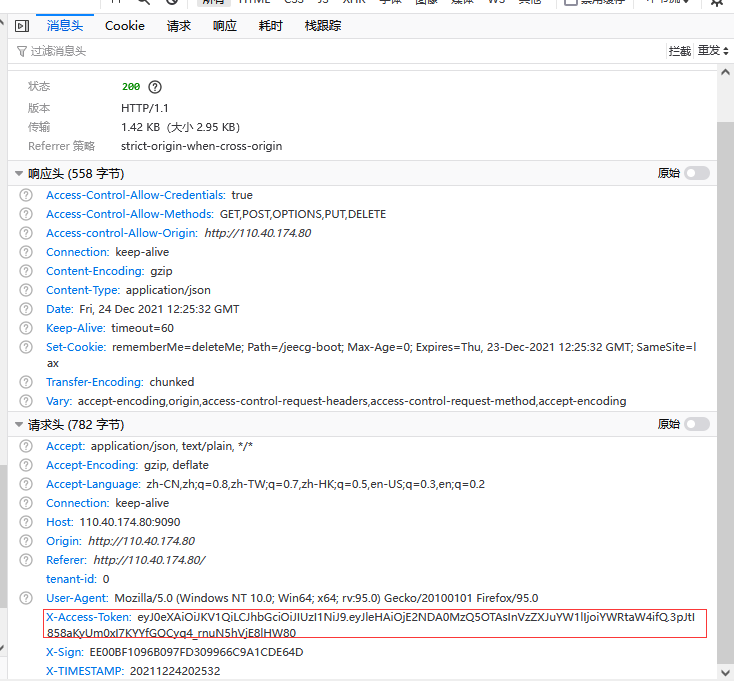Toggle 原始 raw switch for request headers
734x681 pixels.
pos(697,424)
